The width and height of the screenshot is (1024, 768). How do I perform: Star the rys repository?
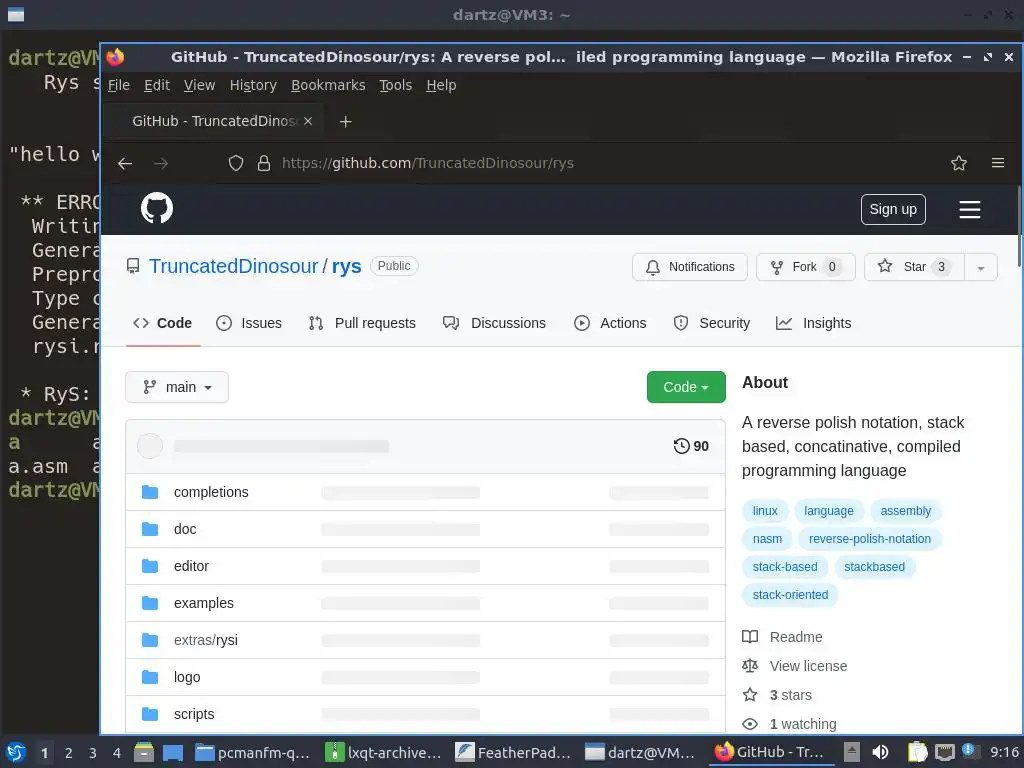(914, 267)
